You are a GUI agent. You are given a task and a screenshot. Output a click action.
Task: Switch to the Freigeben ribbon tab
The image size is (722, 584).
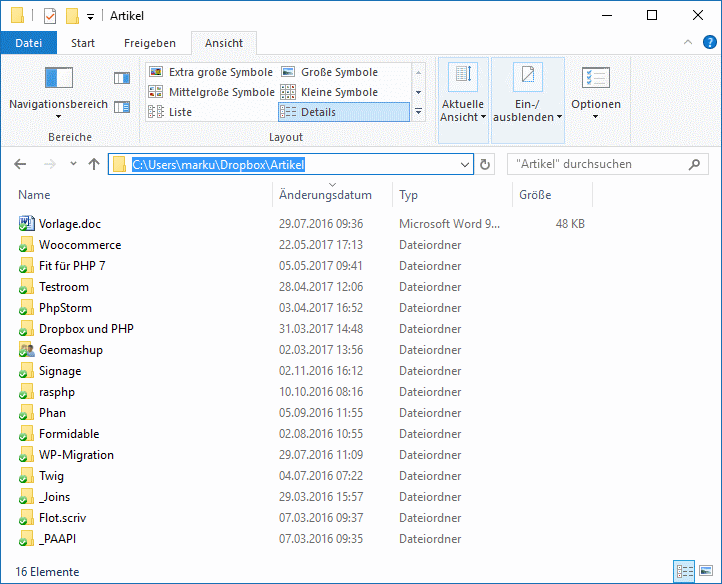150,43
